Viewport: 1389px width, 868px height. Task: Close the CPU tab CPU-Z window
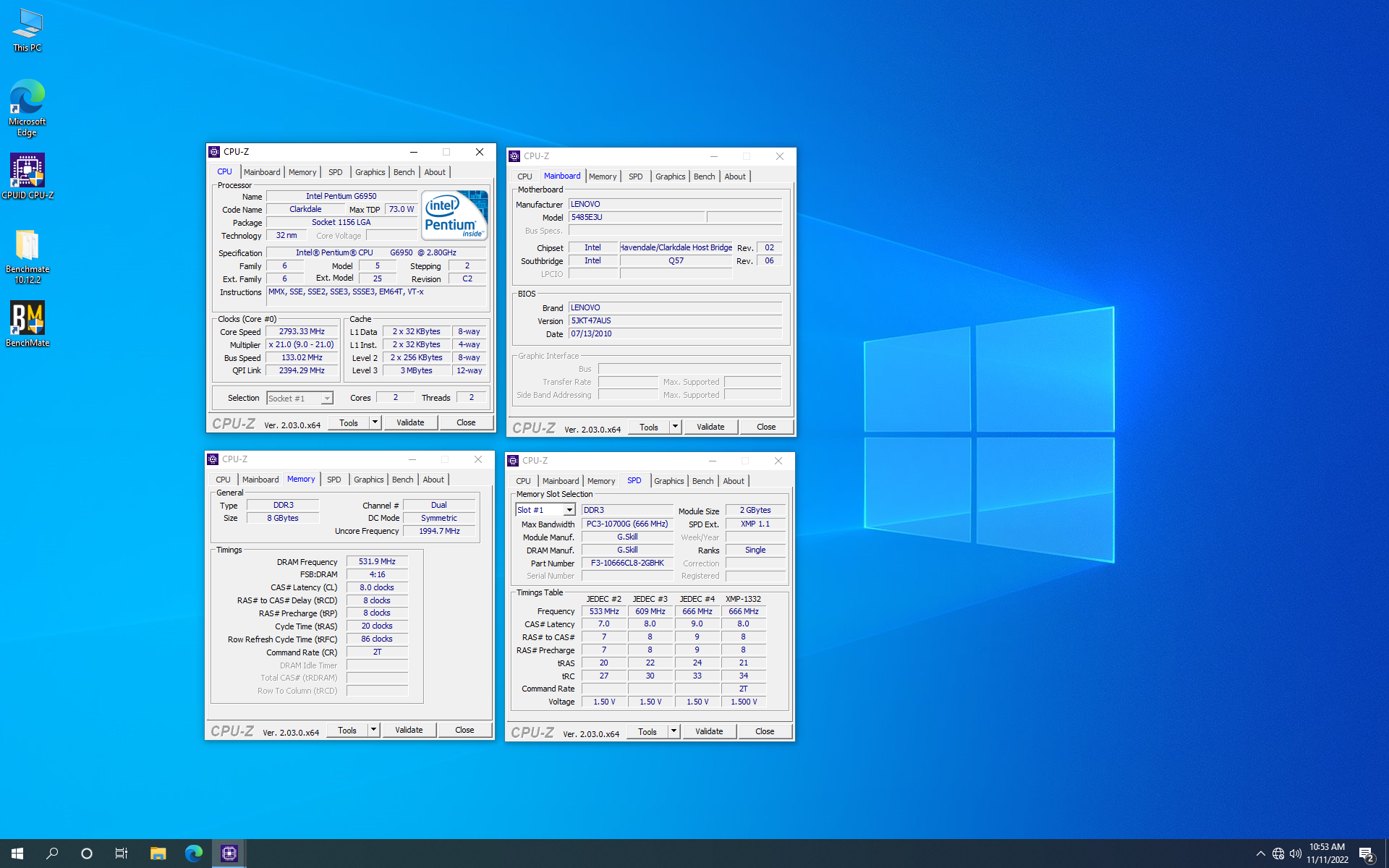(x=480, y=152)
